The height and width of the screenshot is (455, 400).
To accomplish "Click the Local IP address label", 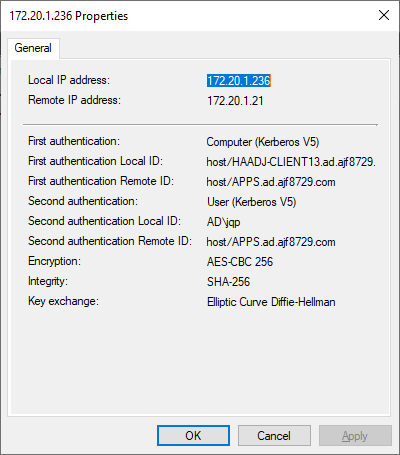I will 69,80.
